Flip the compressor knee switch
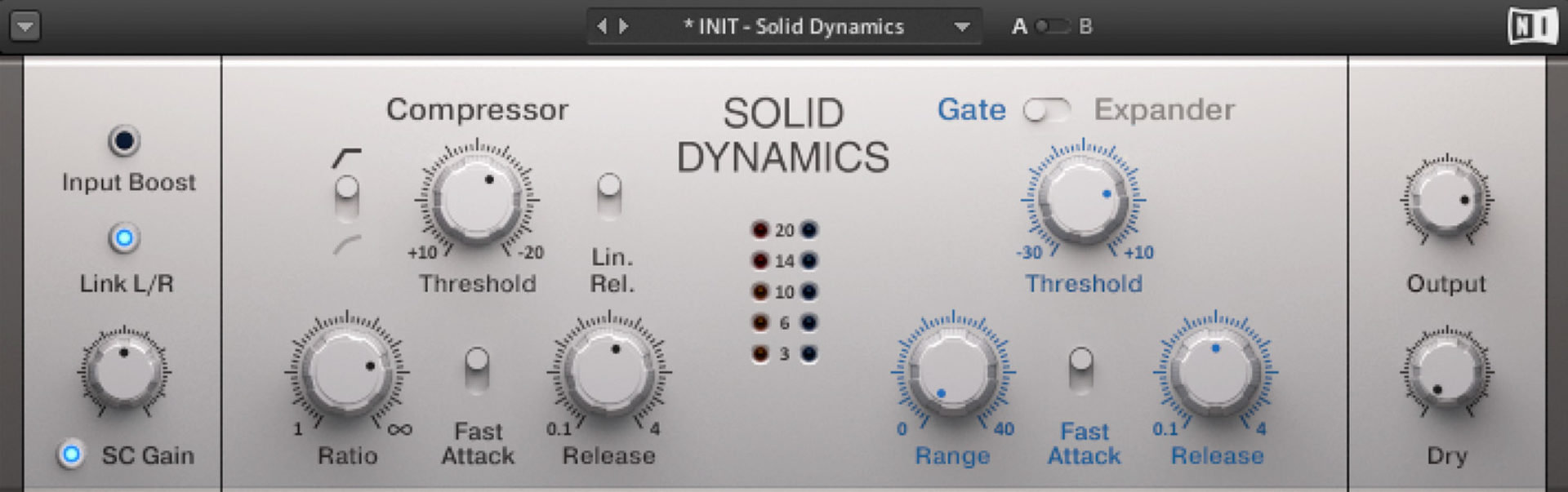This screenshot has width=1568, height=492. point(347,198)
